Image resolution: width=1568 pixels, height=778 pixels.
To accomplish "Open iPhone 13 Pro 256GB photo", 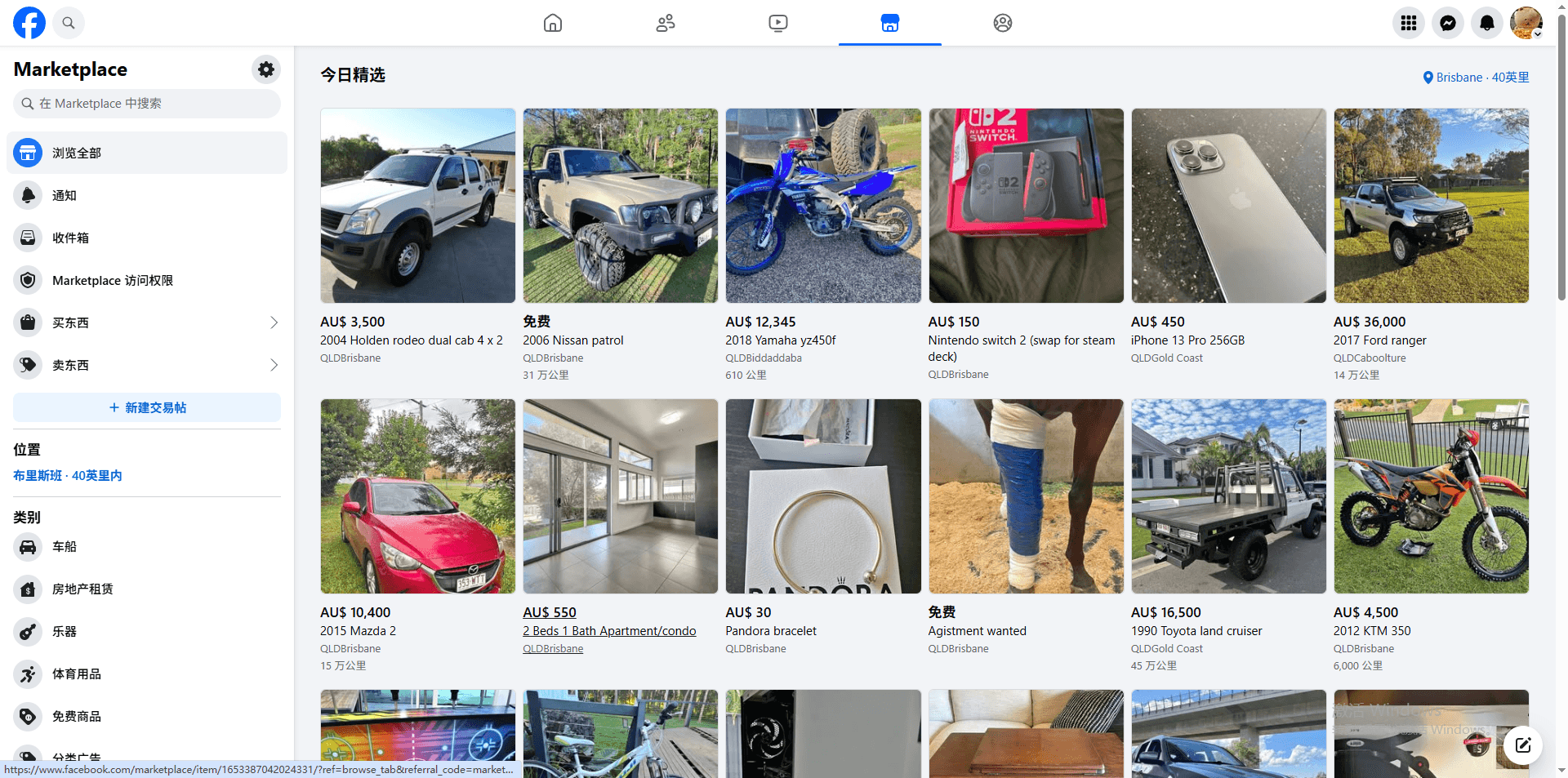I will pos(1229,206).
